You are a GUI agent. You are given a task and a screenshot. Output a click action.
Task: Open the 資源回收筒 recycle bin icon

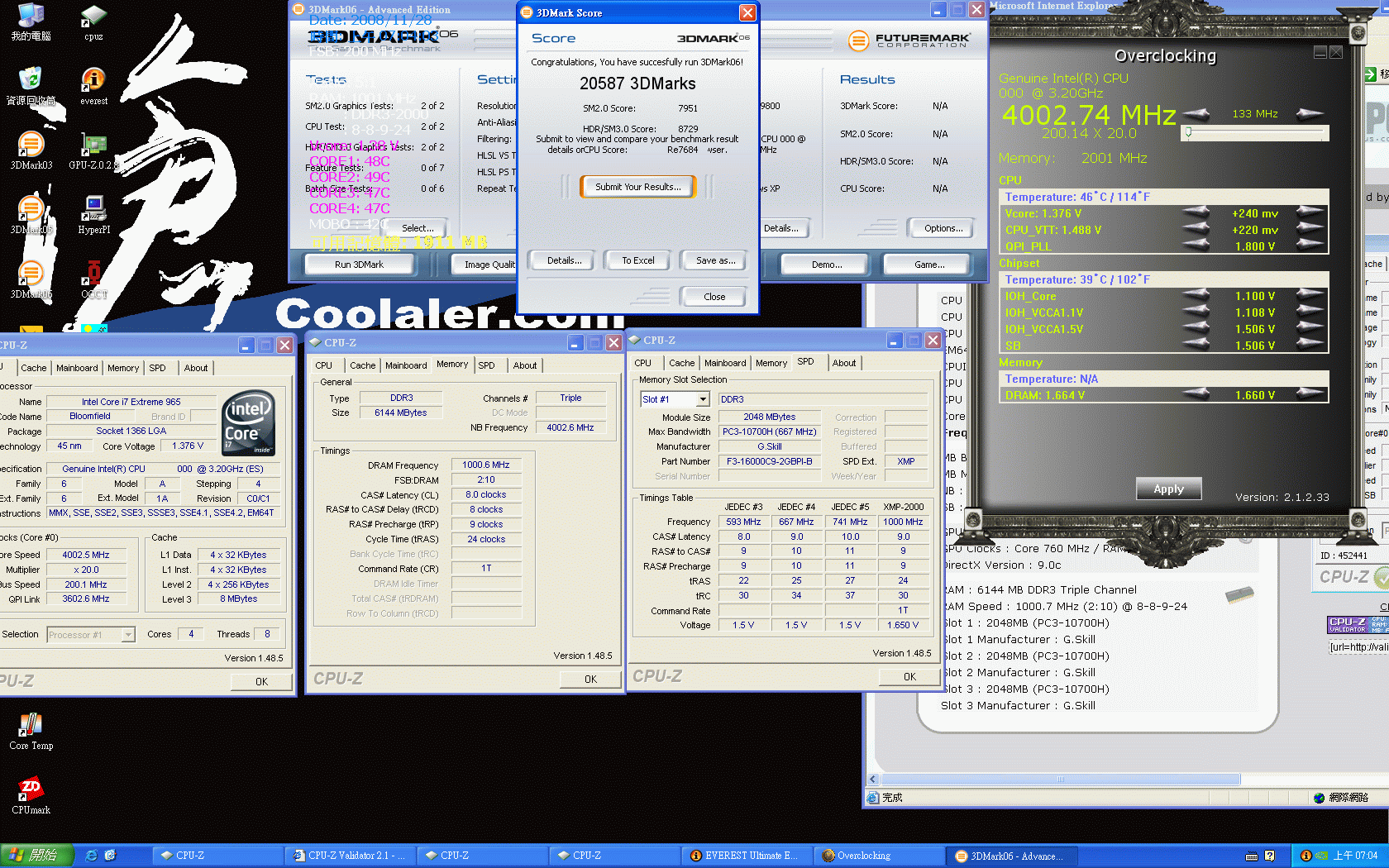(31, 86)
